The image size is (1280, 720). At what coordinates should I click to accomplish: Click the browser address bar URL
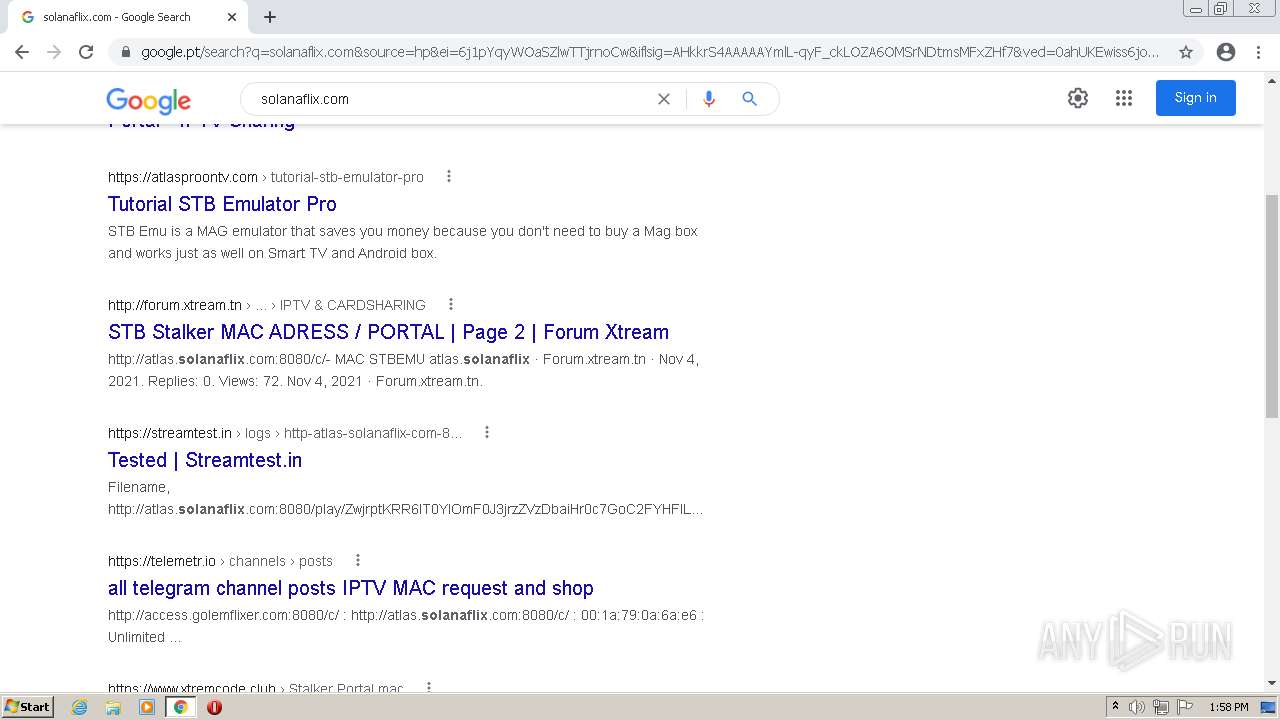pos(650,52)
